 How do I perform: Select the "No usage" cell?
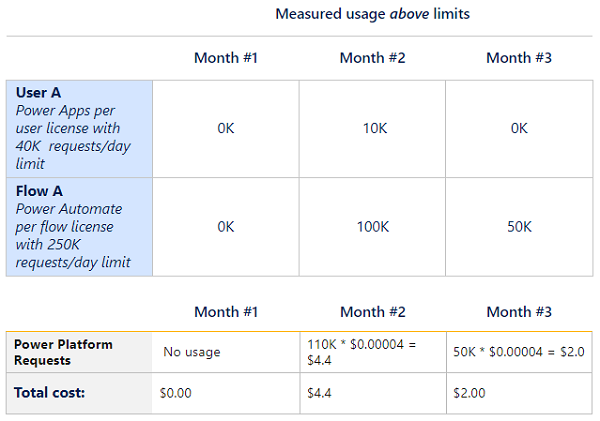click(x=191, y=352)
